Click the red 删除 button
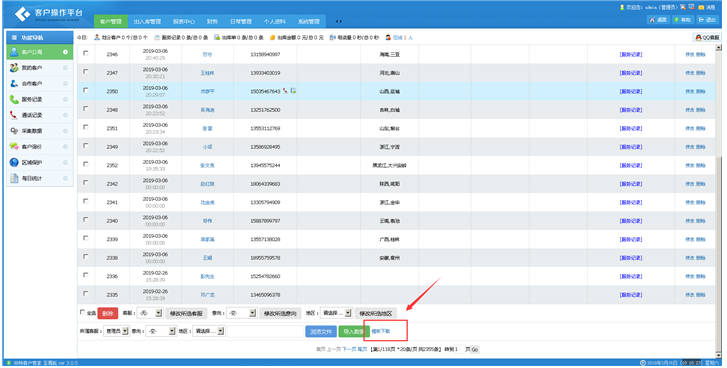 (108, 313)
